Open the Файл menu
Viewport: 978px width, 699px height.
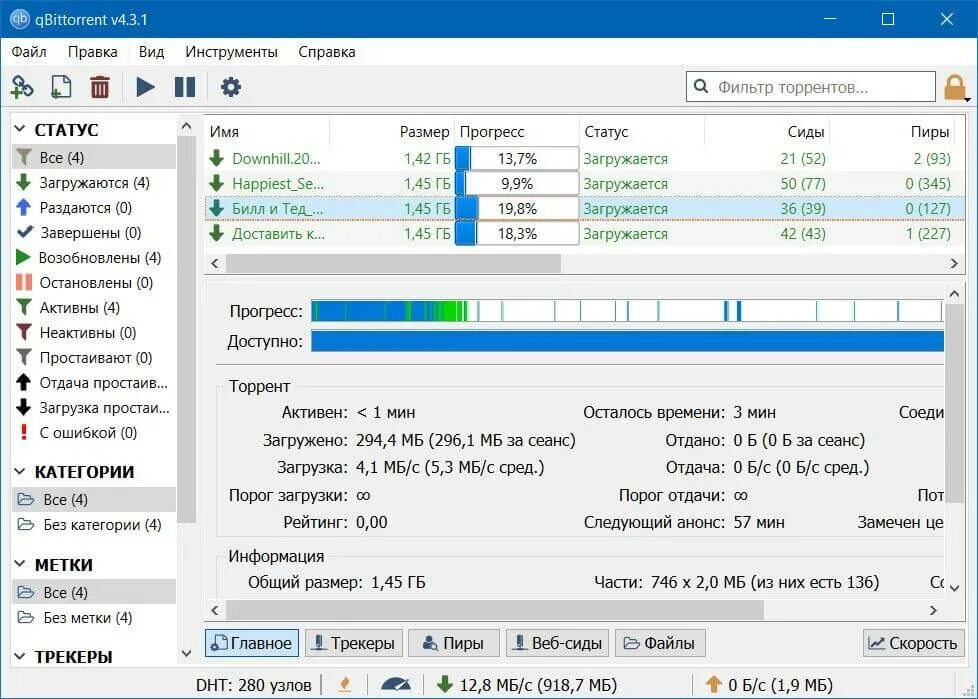tap(29, 52)
